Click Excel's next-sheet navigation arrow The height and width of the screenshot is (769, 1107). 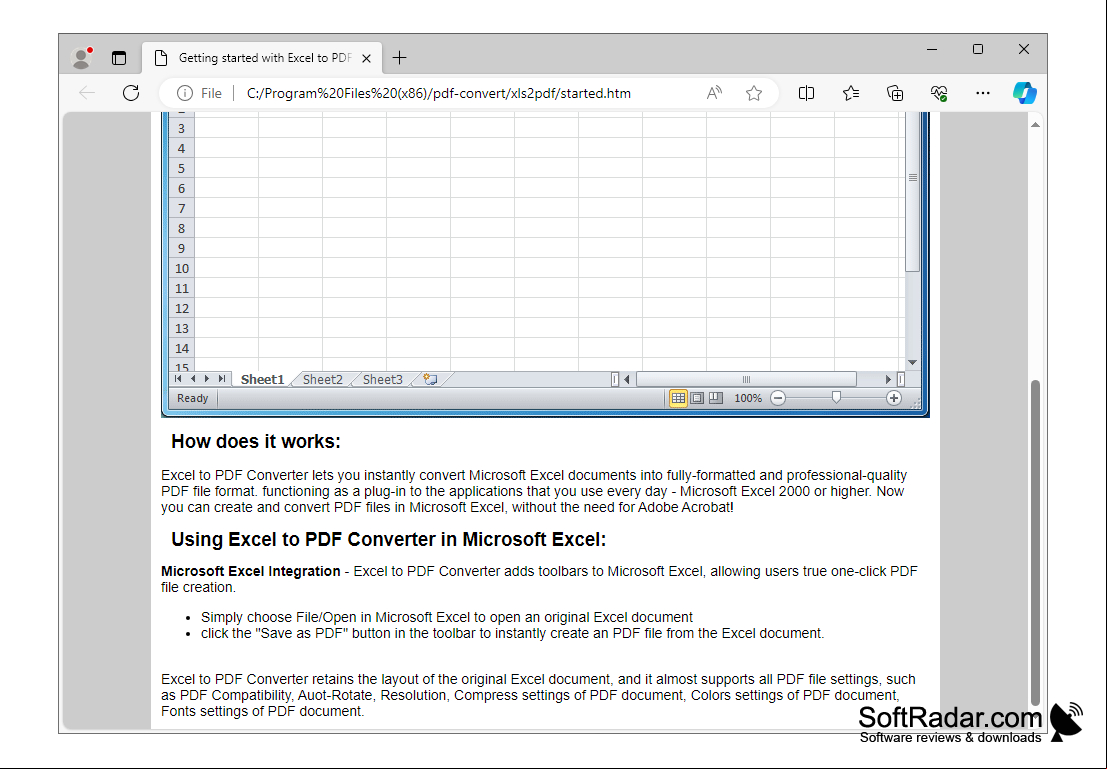tap(207, 379)
